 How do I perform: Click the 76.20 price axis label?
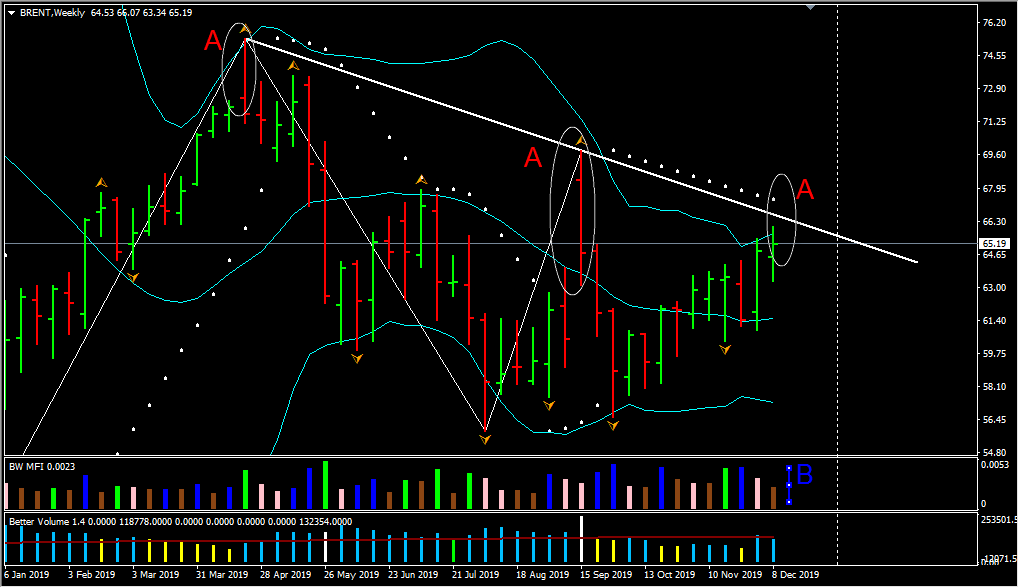pyautogui.click(x=994, y=23)
